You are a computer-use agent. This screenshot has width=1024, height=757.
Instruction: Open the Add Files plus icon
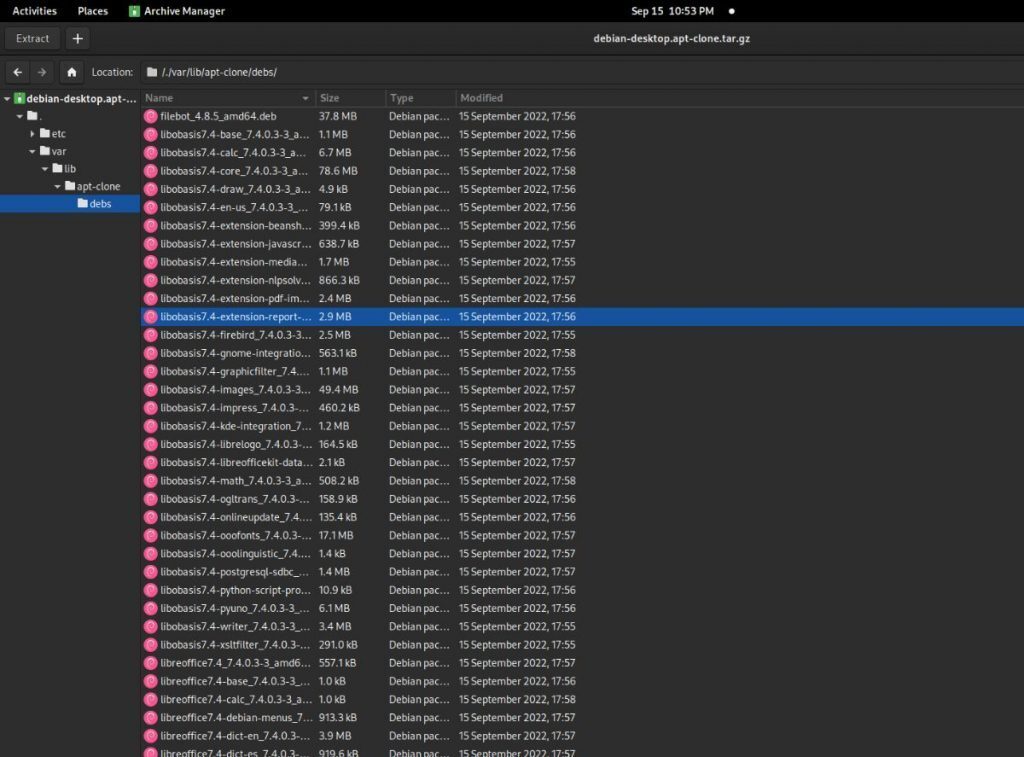click(x=77, y=38)
